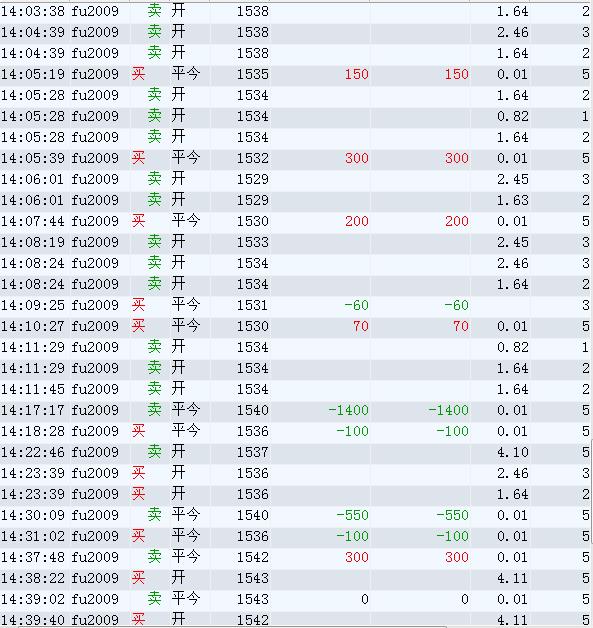Select the trade row timed 14:05:19
Screen dimensions: 593x628
(296, 74)
